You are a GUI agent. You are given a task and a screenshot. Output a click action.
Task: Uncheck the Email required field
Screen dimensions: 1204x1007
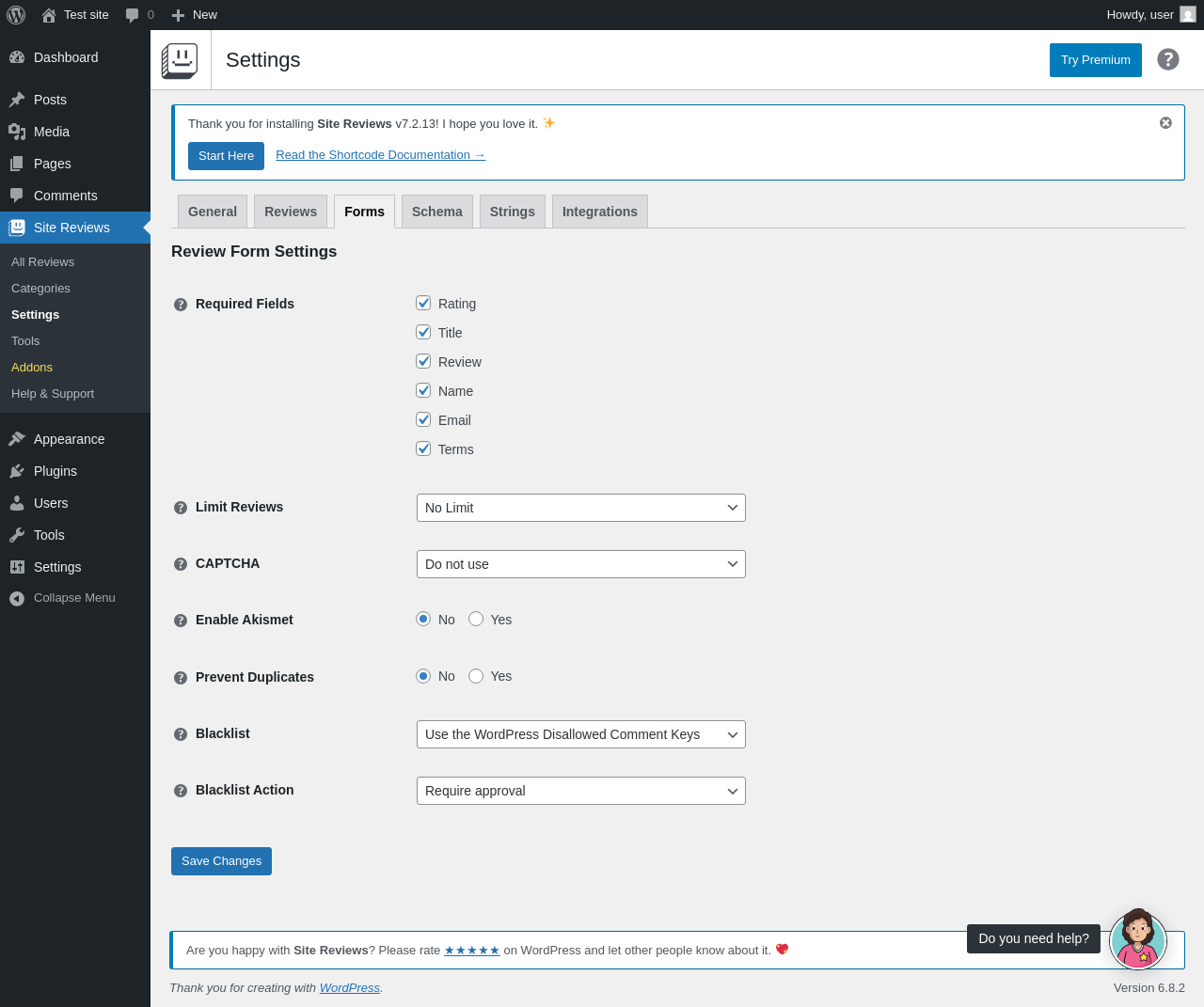(423, 419)
